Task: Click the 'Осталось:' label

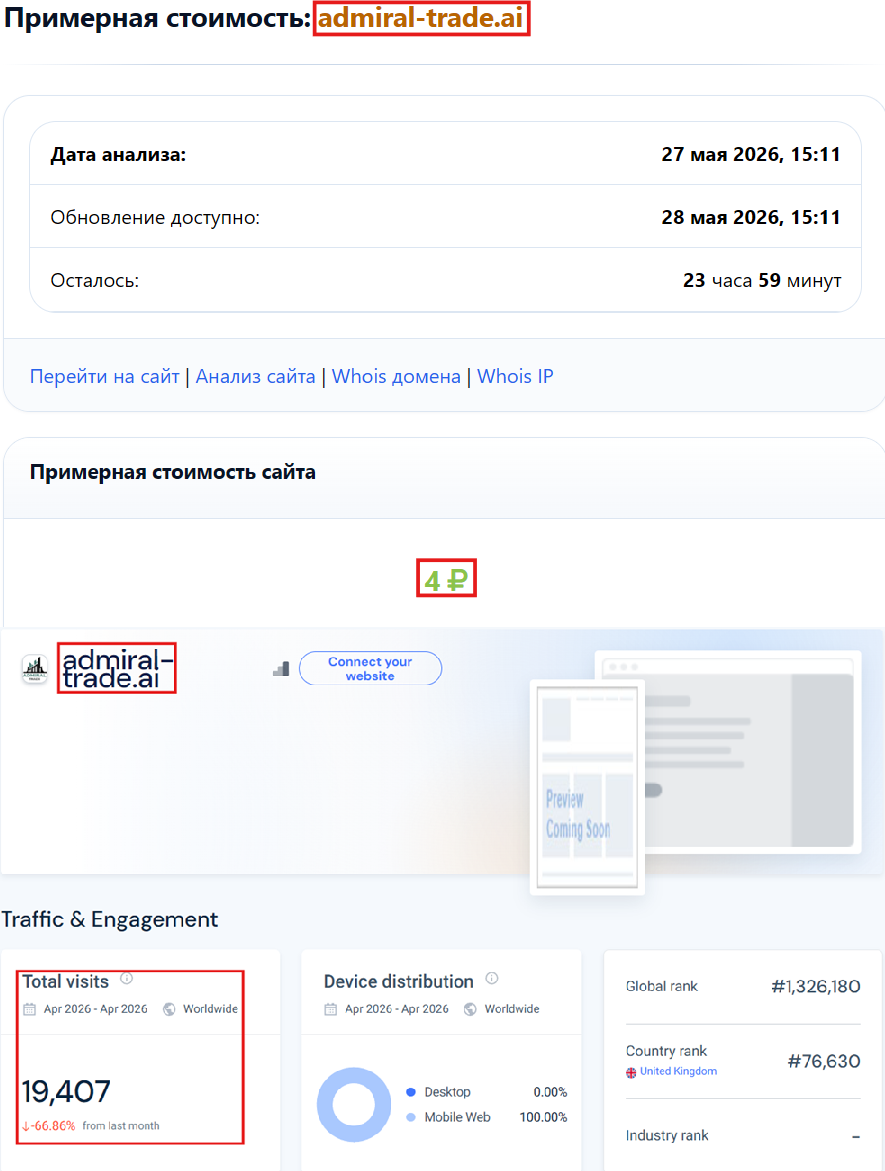Action: coord(95,281)
